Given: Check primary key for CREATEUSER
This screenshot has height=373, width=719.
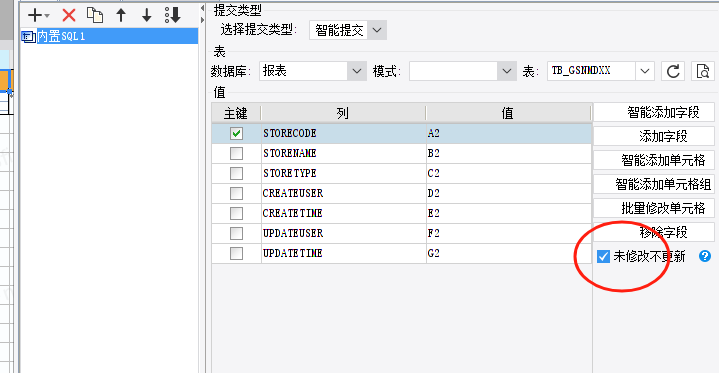Looking at the screenshot, I should click(236, 193).
